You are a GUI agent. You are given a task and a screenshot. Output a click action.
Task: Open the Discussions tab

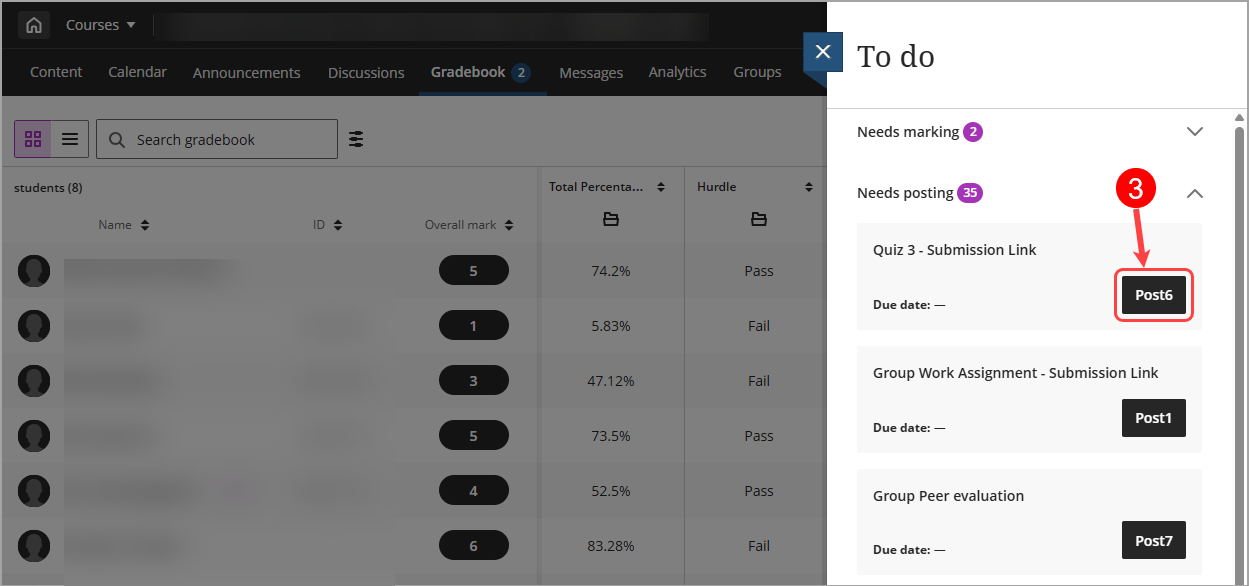pos(366,73)
